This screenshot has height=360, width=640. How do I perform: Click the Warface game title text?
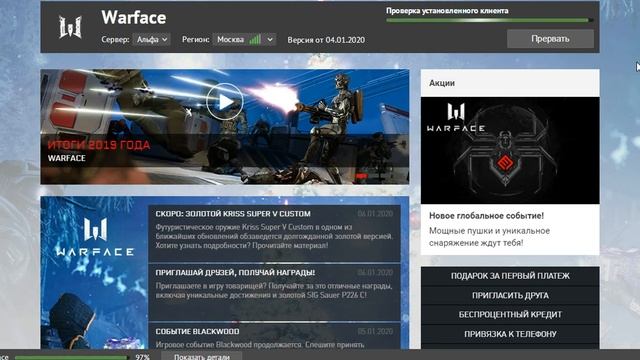pos(133,18)
